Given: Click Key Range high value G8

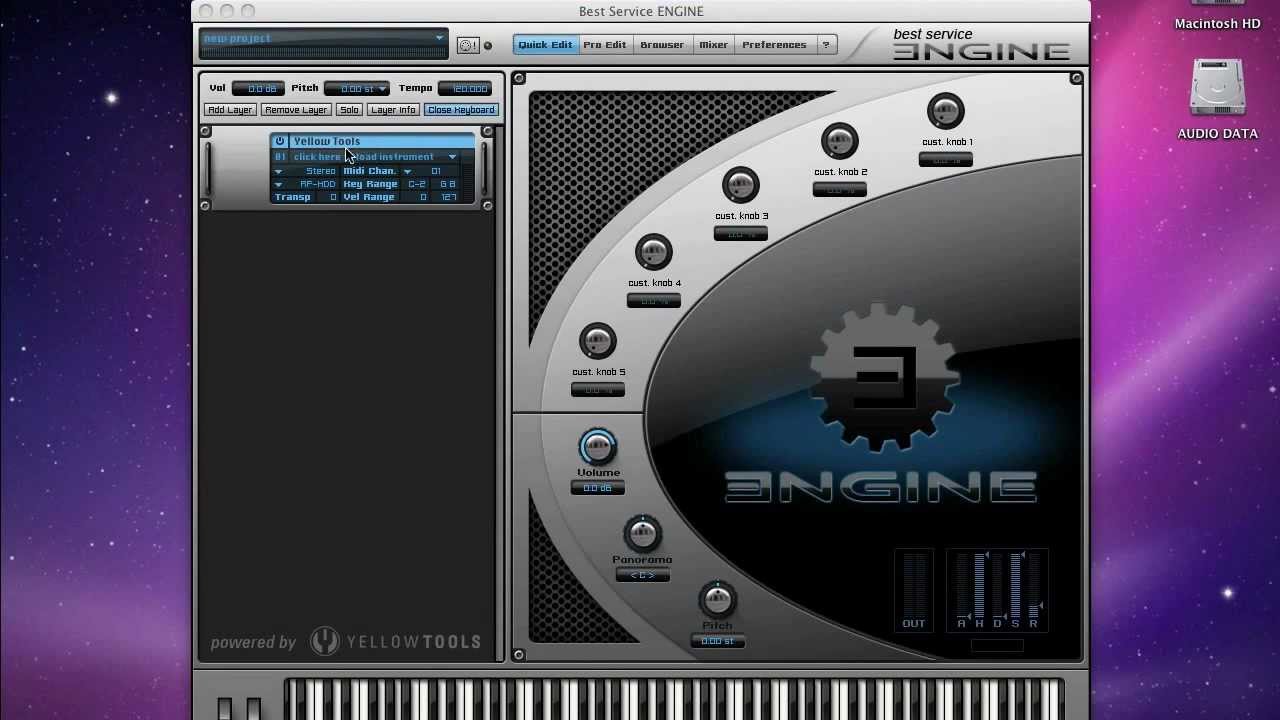Looking at the screenshot, I should (448, 184).
